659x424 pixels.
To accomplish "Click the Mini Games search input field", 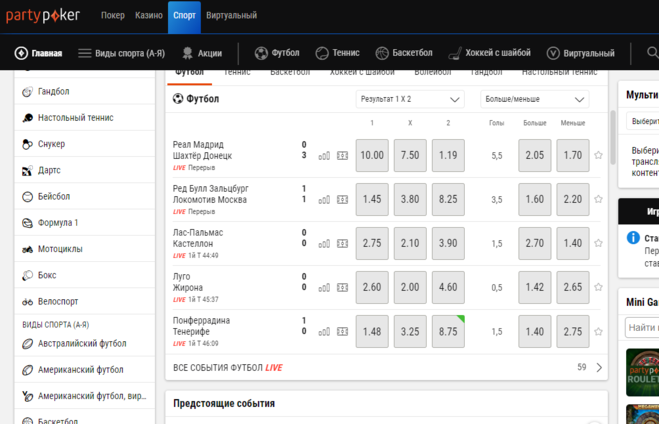I will 641,328.
